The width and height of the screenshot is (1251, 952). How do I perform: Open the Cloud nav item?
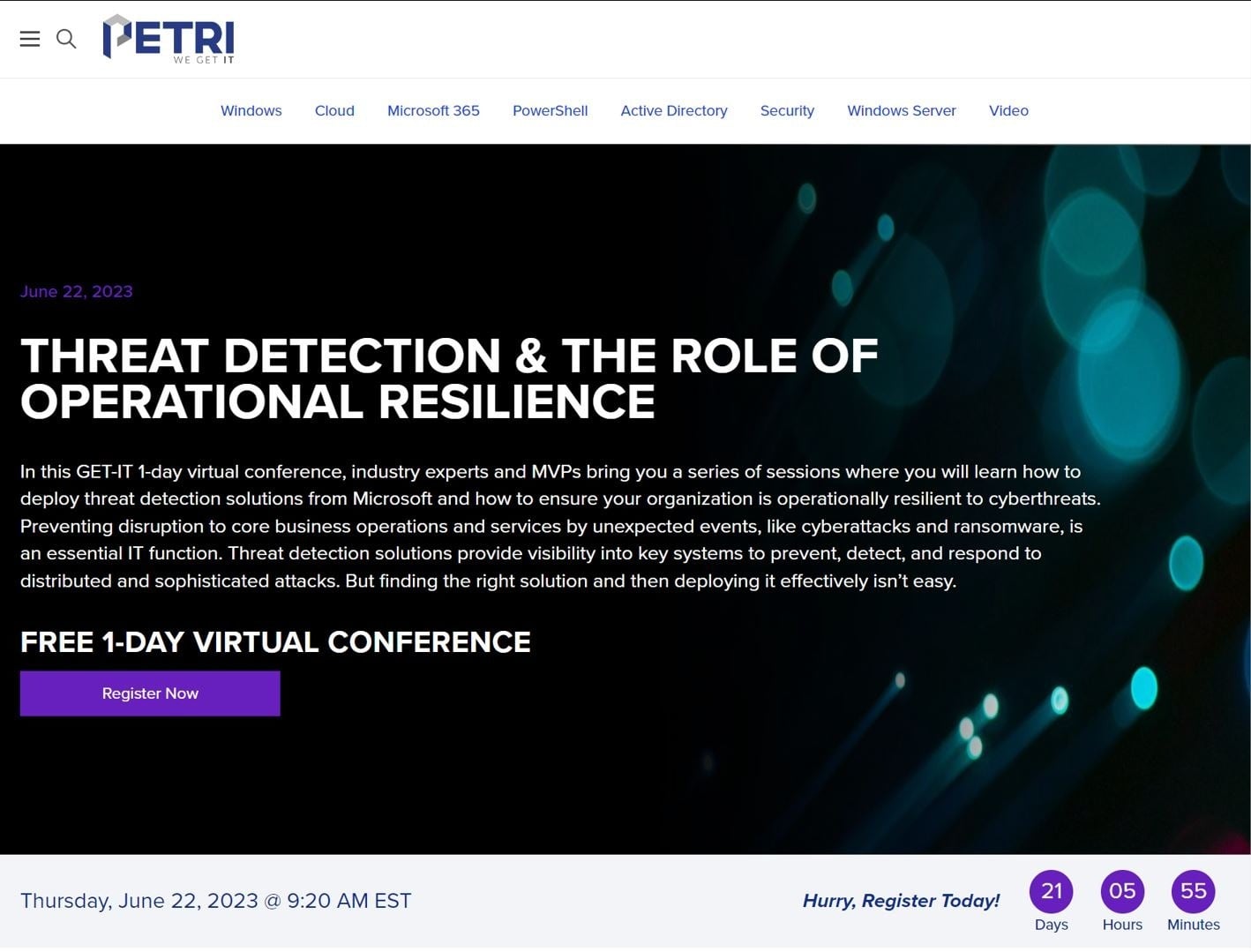334,110
